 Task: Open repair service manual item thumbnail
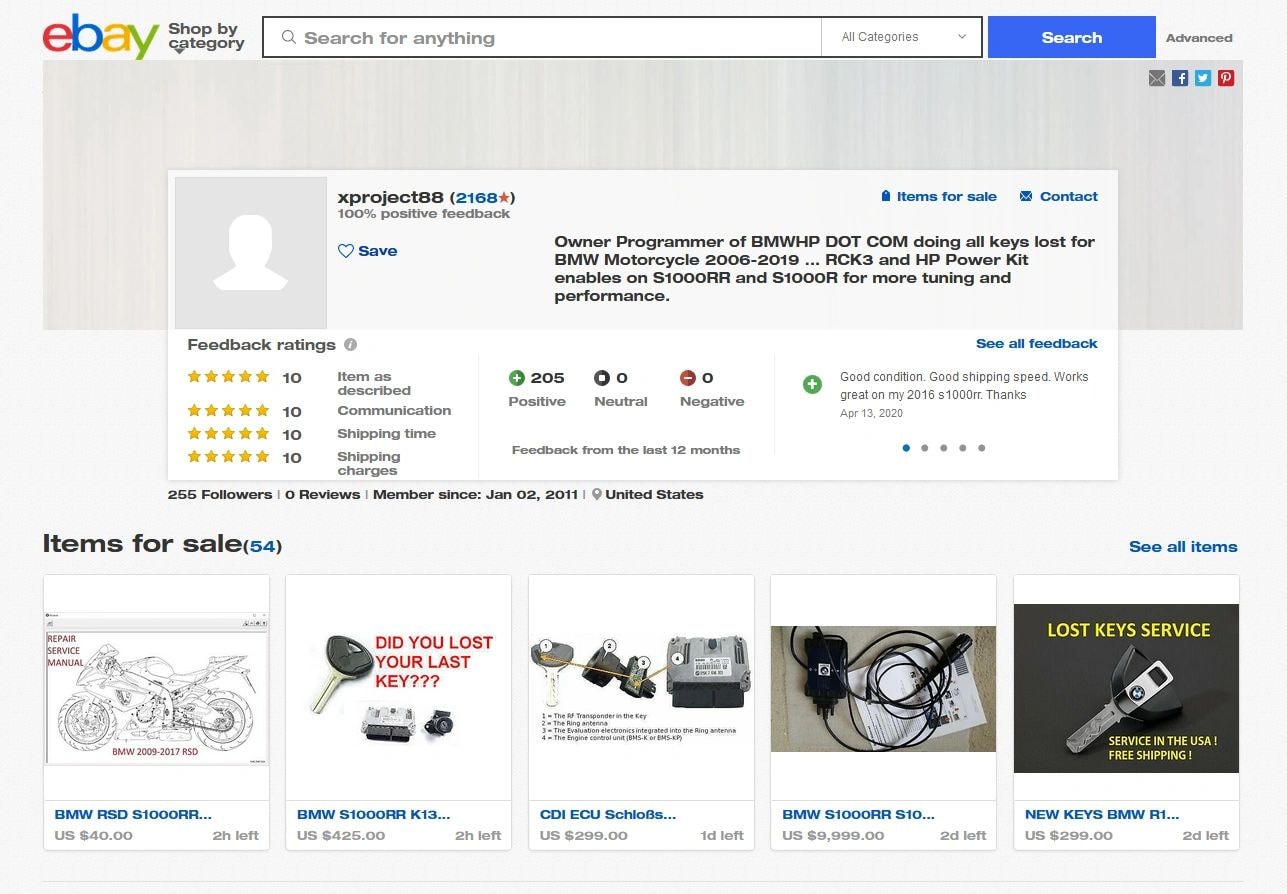[x=156, y=687]
